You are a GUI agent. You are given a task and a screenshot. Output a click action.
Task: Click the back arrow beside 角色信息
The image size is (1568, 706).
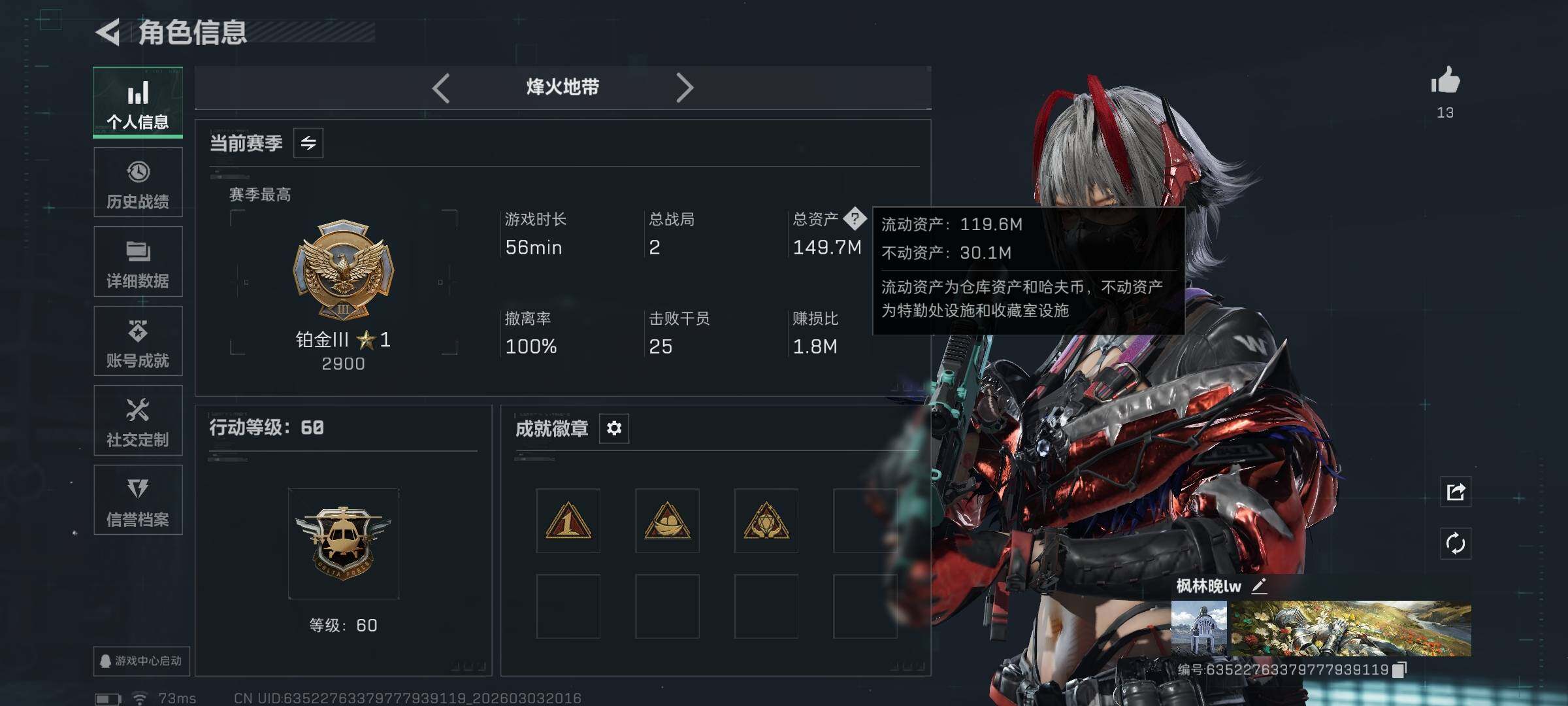[108, 32]
